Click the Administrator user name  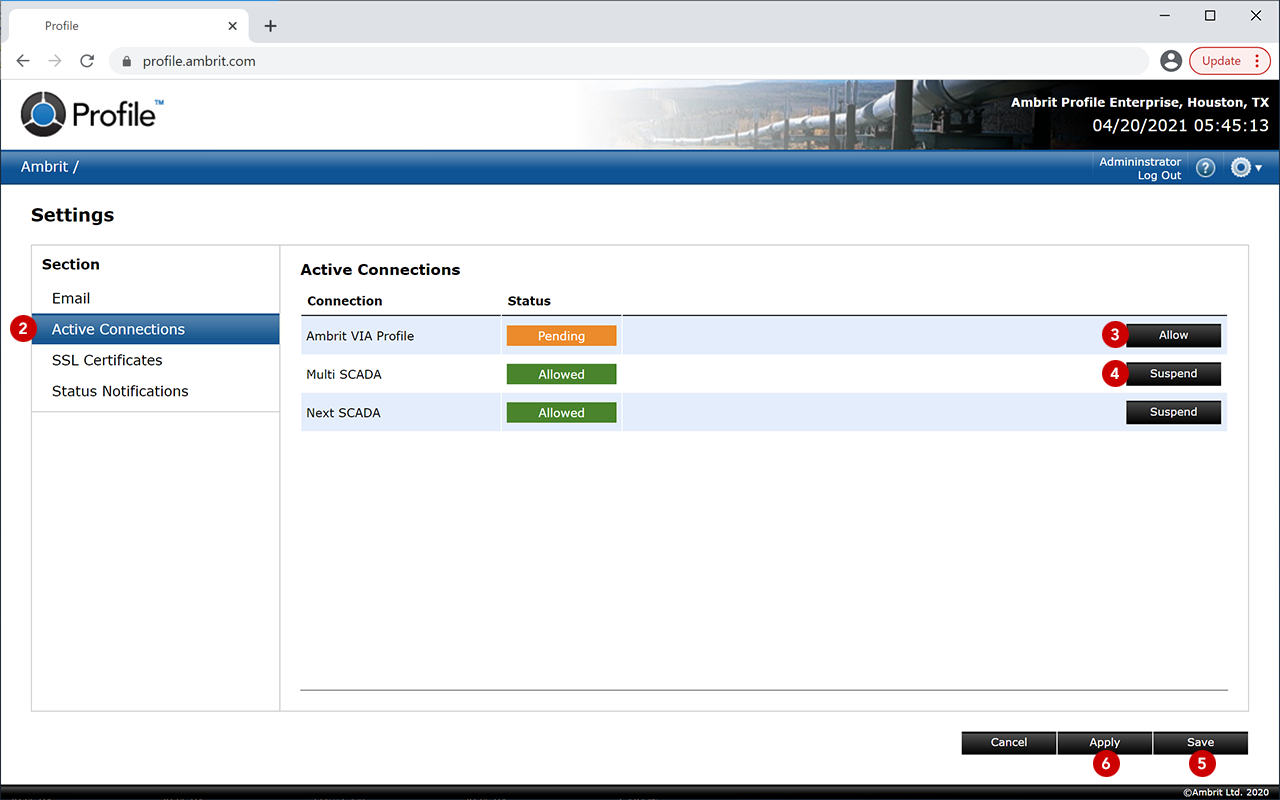click(1140, 162)
